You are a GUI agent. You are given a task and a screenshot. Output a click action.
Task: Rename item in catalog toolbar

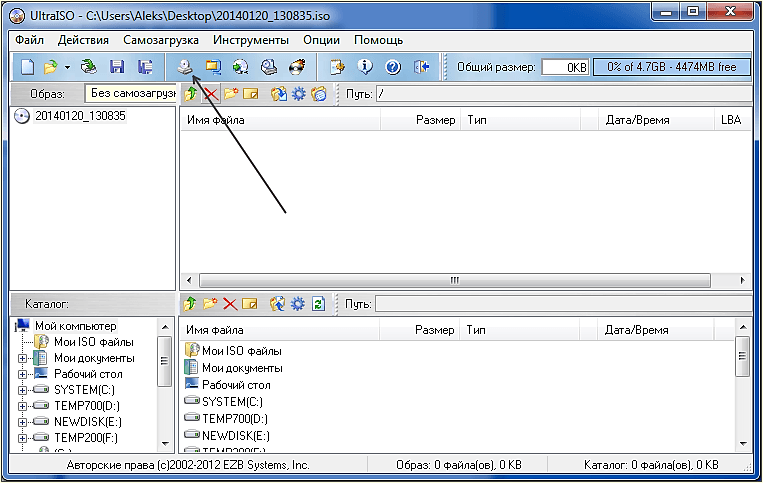[x=250, y=304]
